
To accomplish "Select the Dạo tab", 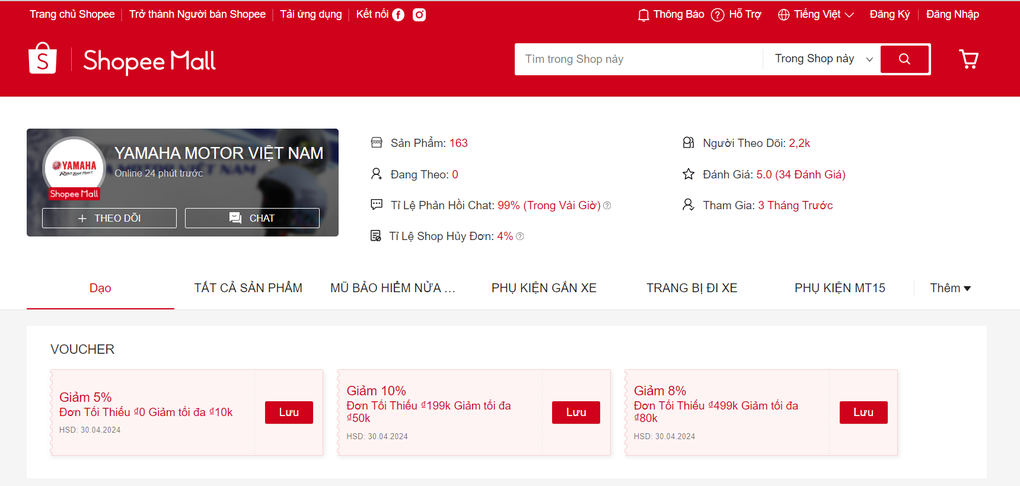I will click(100, 288).
